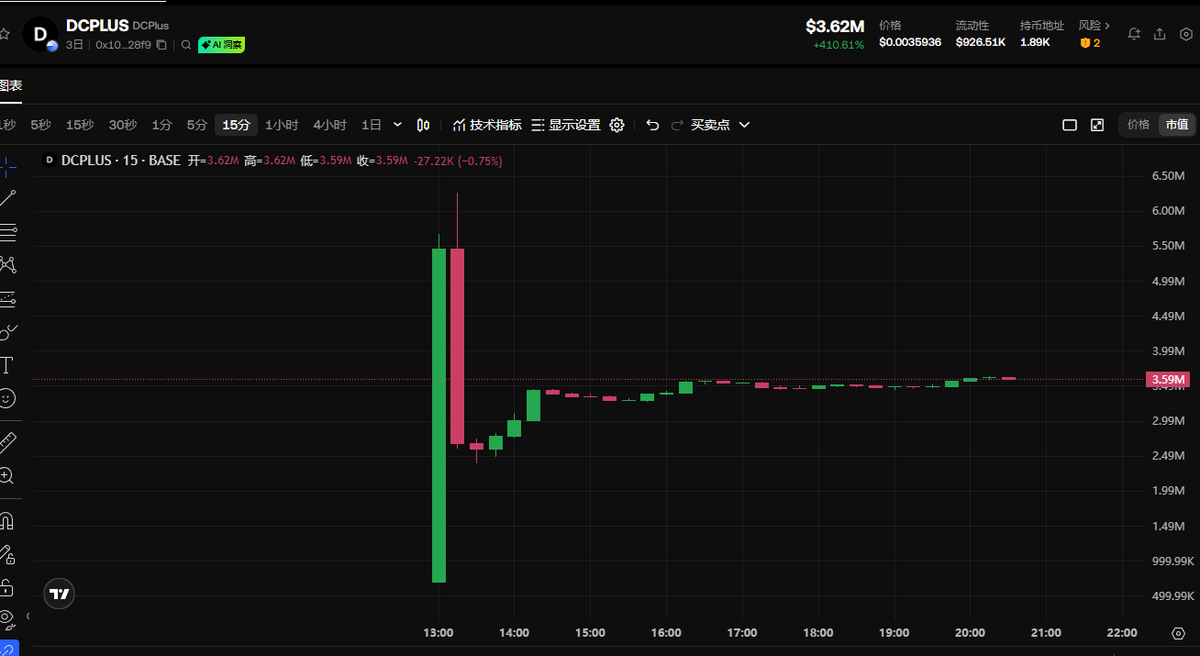The image size is (1200, 656).
Task: Click the 3.59M current price label
Action: 1169,380
